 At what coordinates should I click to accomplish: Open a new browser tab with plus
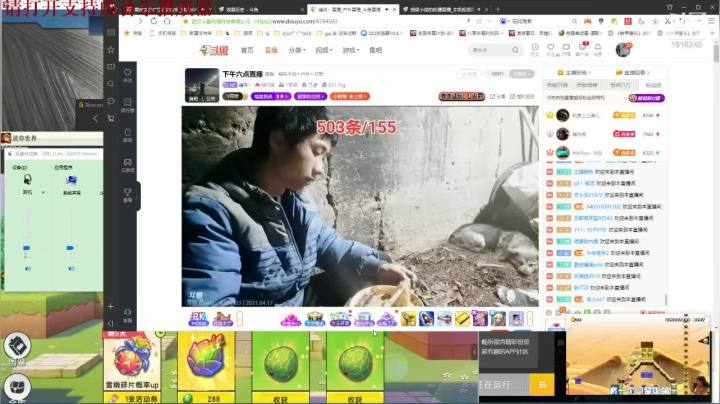(498, 9)
